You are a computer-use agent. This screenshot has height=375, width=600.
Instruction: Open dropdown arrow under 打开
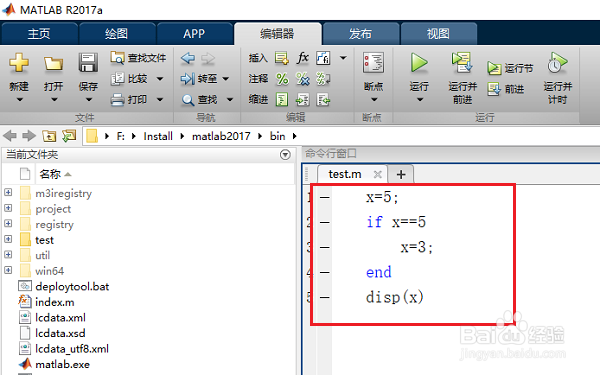54,100
